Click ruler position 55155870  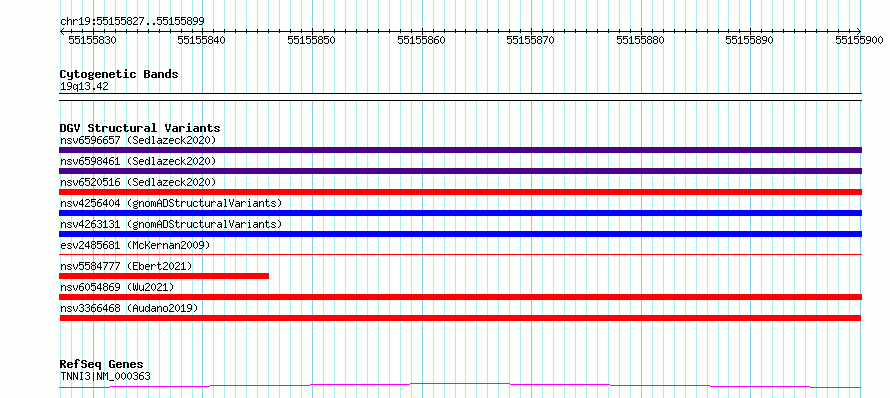(531, 40)
